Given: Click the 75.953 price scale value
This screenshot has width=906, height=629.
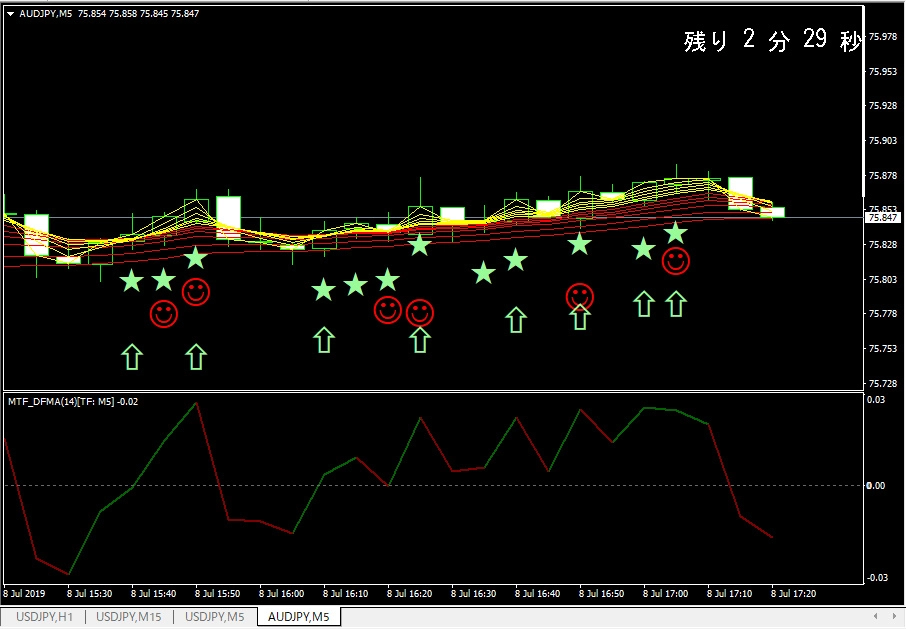Looking at the screenshot, I should pyautogui.click(x=882, y=72).
